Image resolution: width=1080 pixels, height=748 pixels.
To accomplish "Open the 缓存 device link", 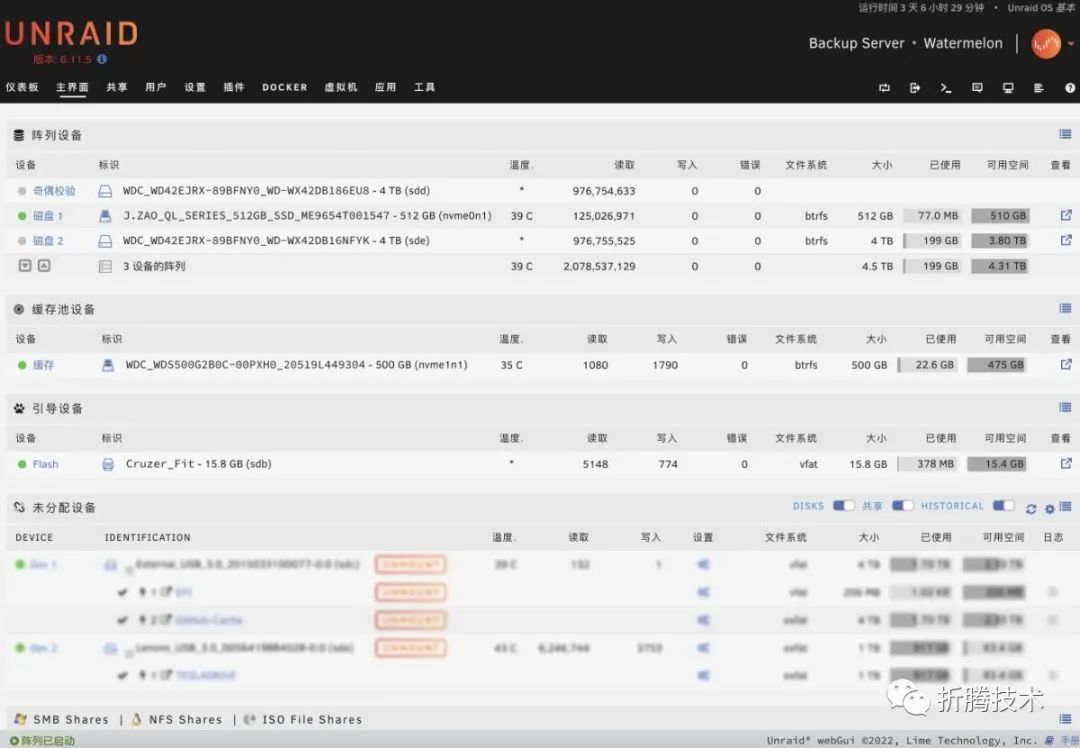I will click(x=43, y=365).
